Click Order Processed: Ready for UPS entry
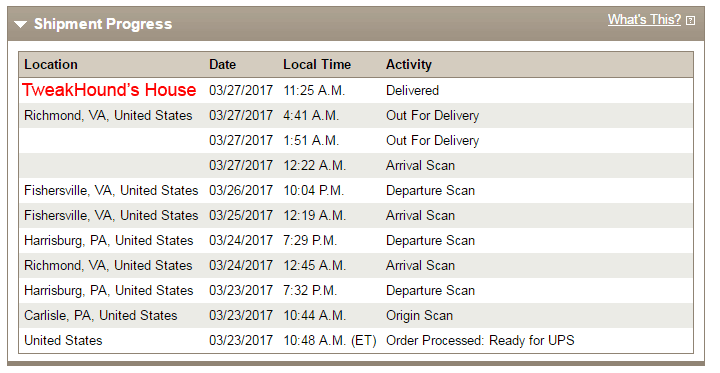The width and height of the screenshot is (720, 373). [x=480, y=340]
